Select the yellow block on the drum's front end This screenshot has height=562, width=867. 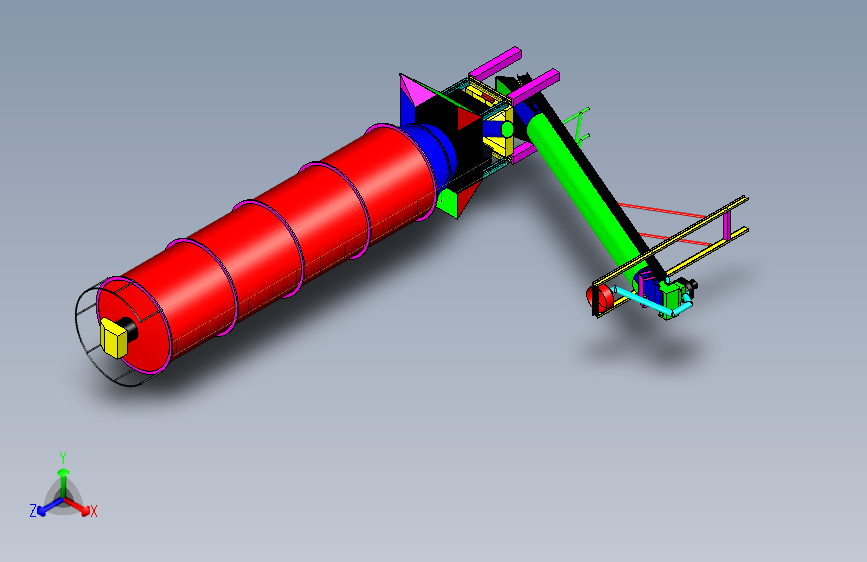pyautogui.click(x=114, y=337)
